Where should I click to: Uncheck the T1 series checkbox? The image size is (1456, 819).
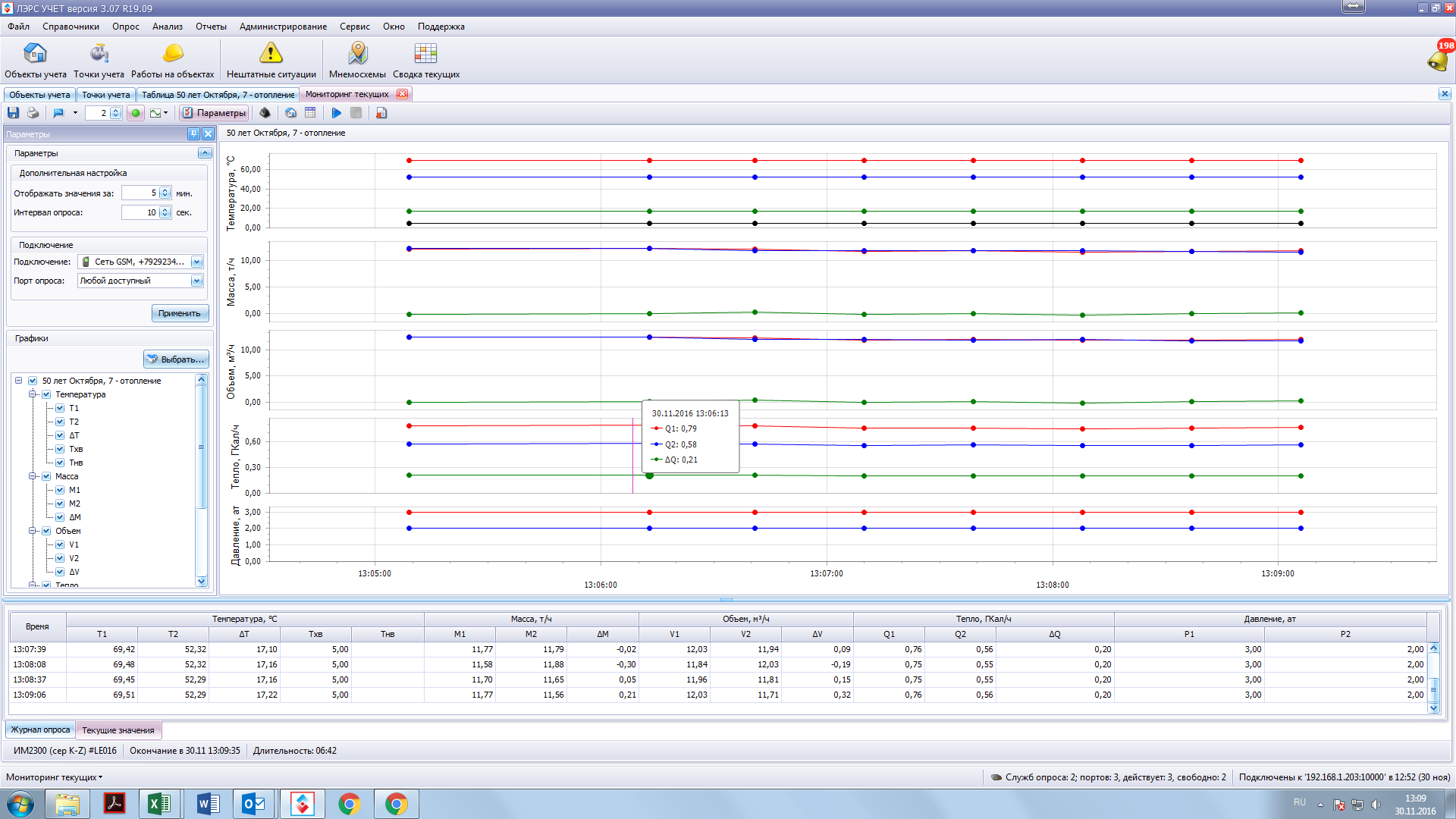click(x=60, y=408)
